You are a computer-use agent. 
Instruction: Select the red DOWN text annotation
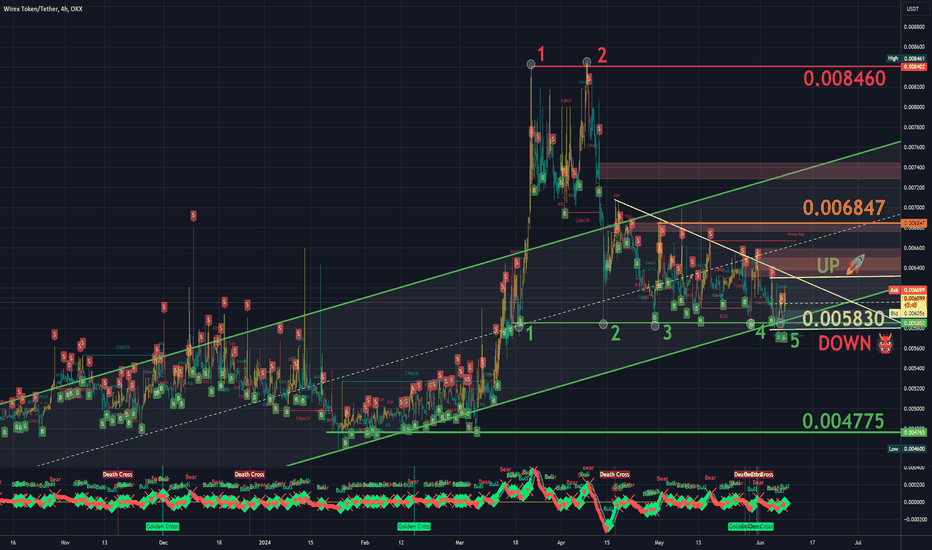tap(844, 343)
